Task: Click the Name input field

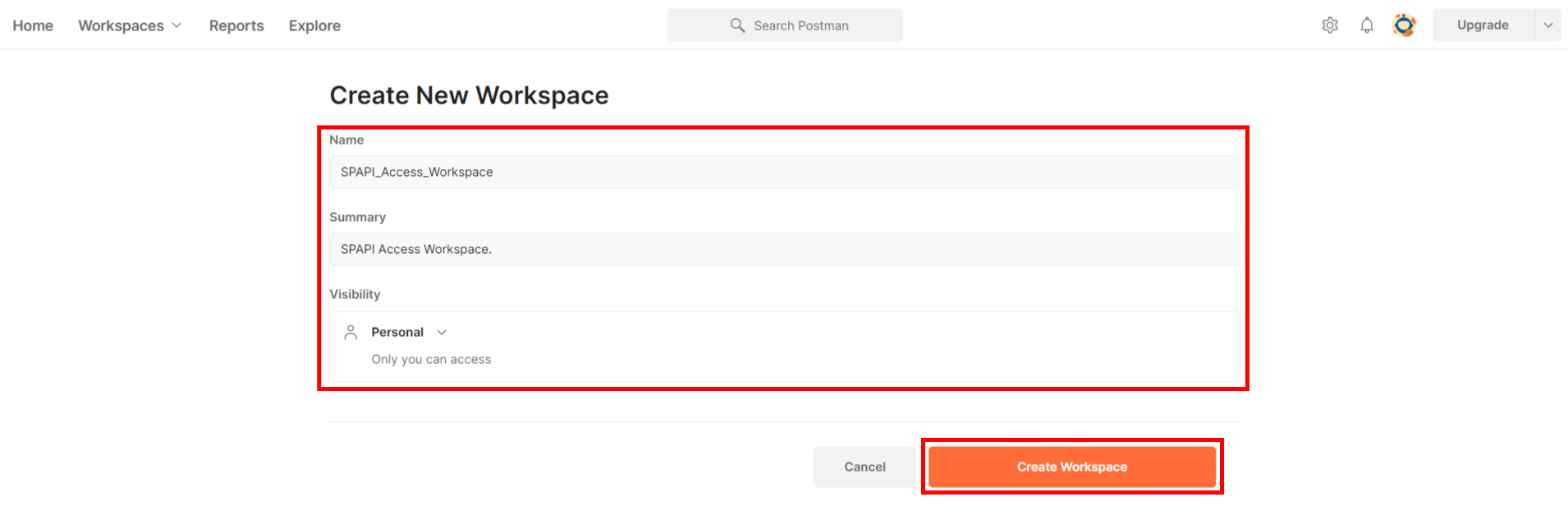Action: 785,172
